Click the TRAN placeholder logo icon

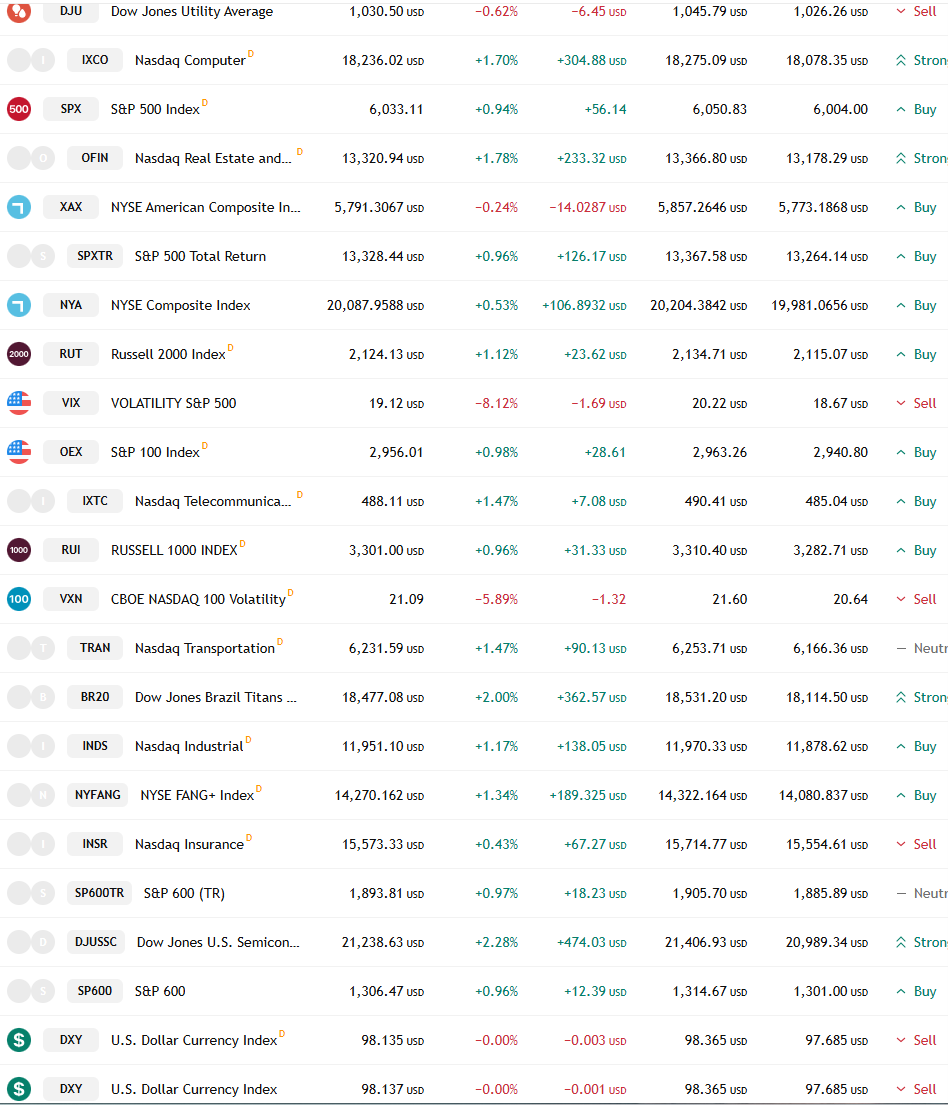[31, 648]
